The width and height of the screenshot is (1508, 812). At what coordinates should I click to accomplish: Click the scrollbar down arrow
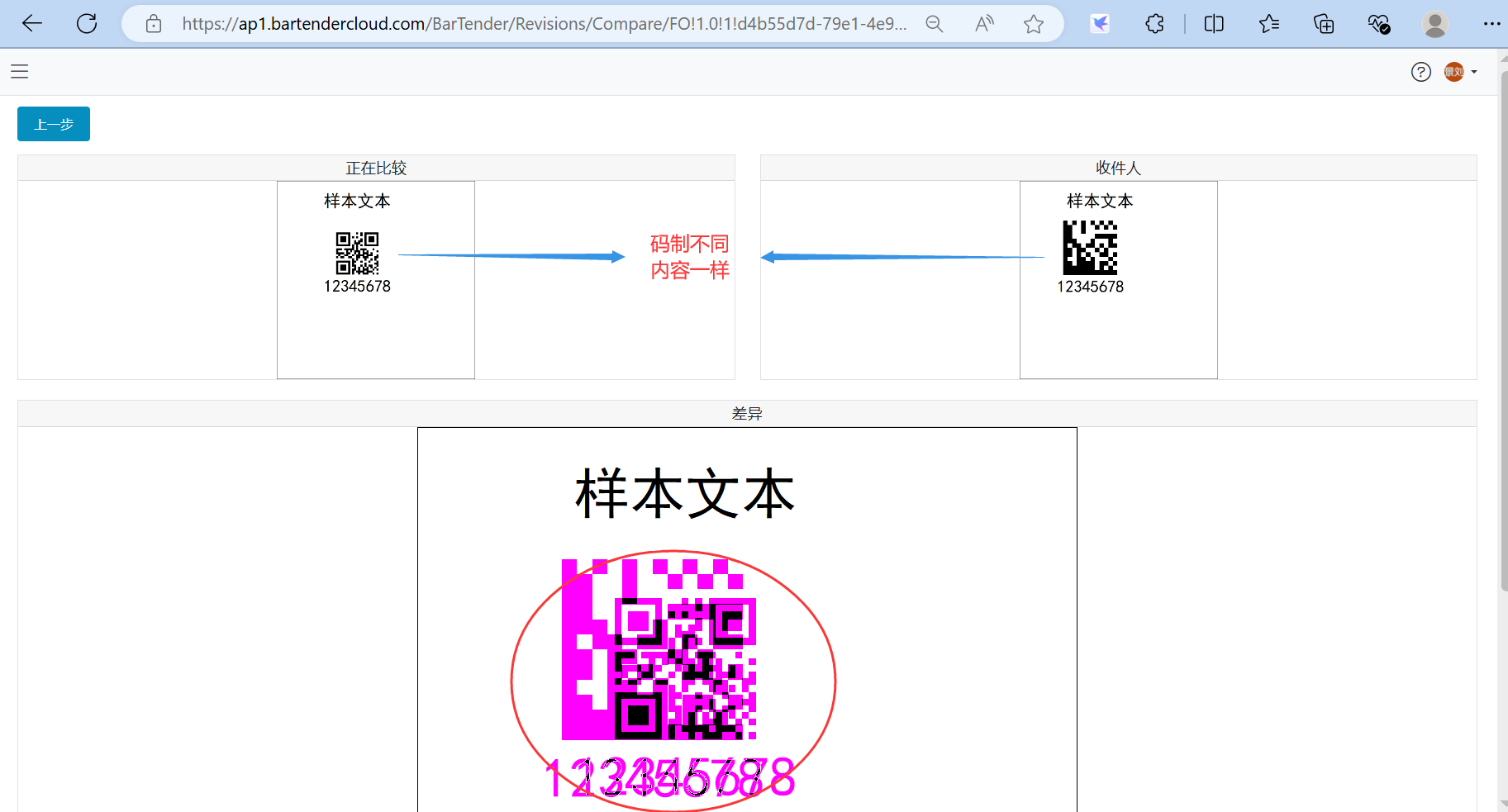point(1503,804)
